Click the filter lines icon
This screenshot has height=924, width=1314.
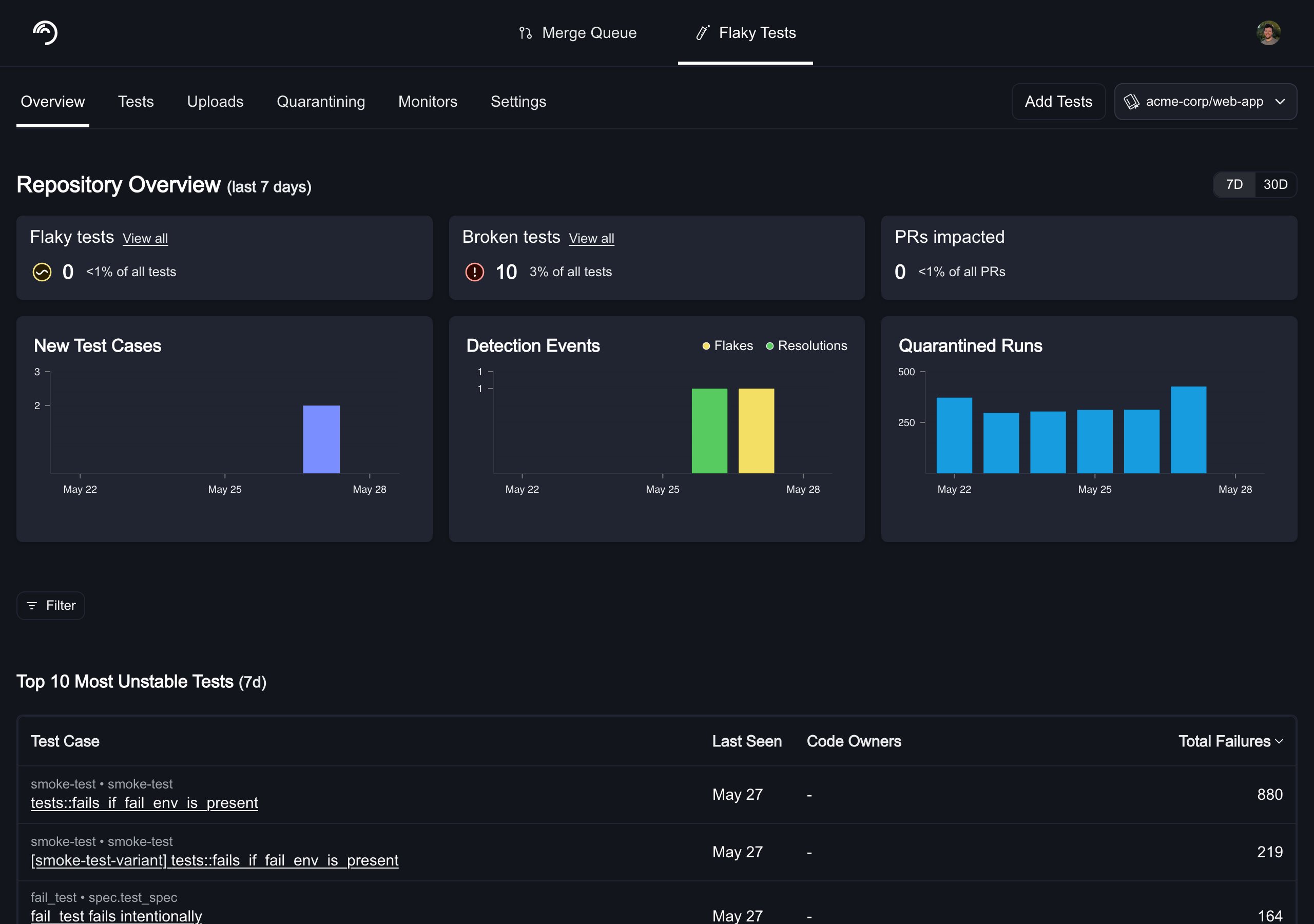tap(32, 606)
